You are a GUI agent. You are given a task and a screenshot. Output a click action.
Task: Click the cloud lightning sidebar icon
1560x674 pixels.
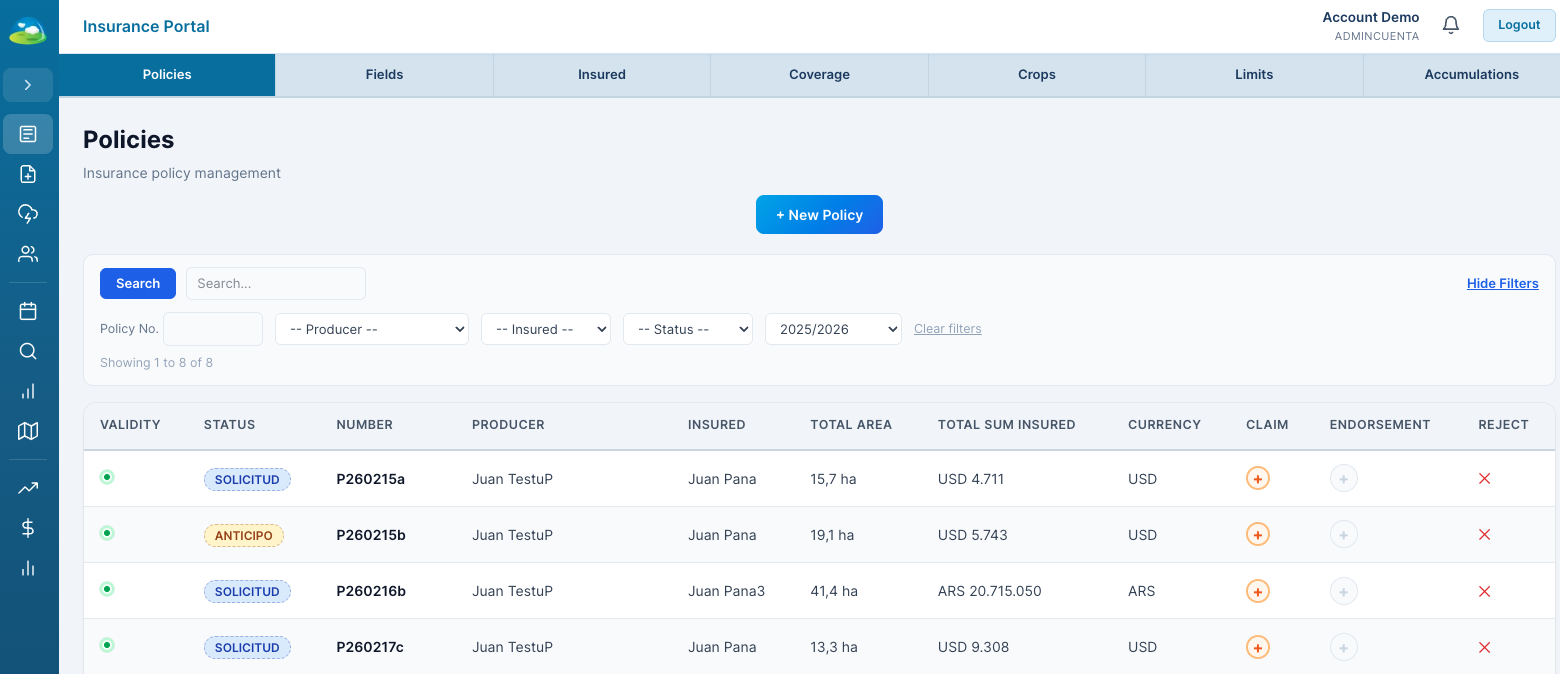(28, 214)
